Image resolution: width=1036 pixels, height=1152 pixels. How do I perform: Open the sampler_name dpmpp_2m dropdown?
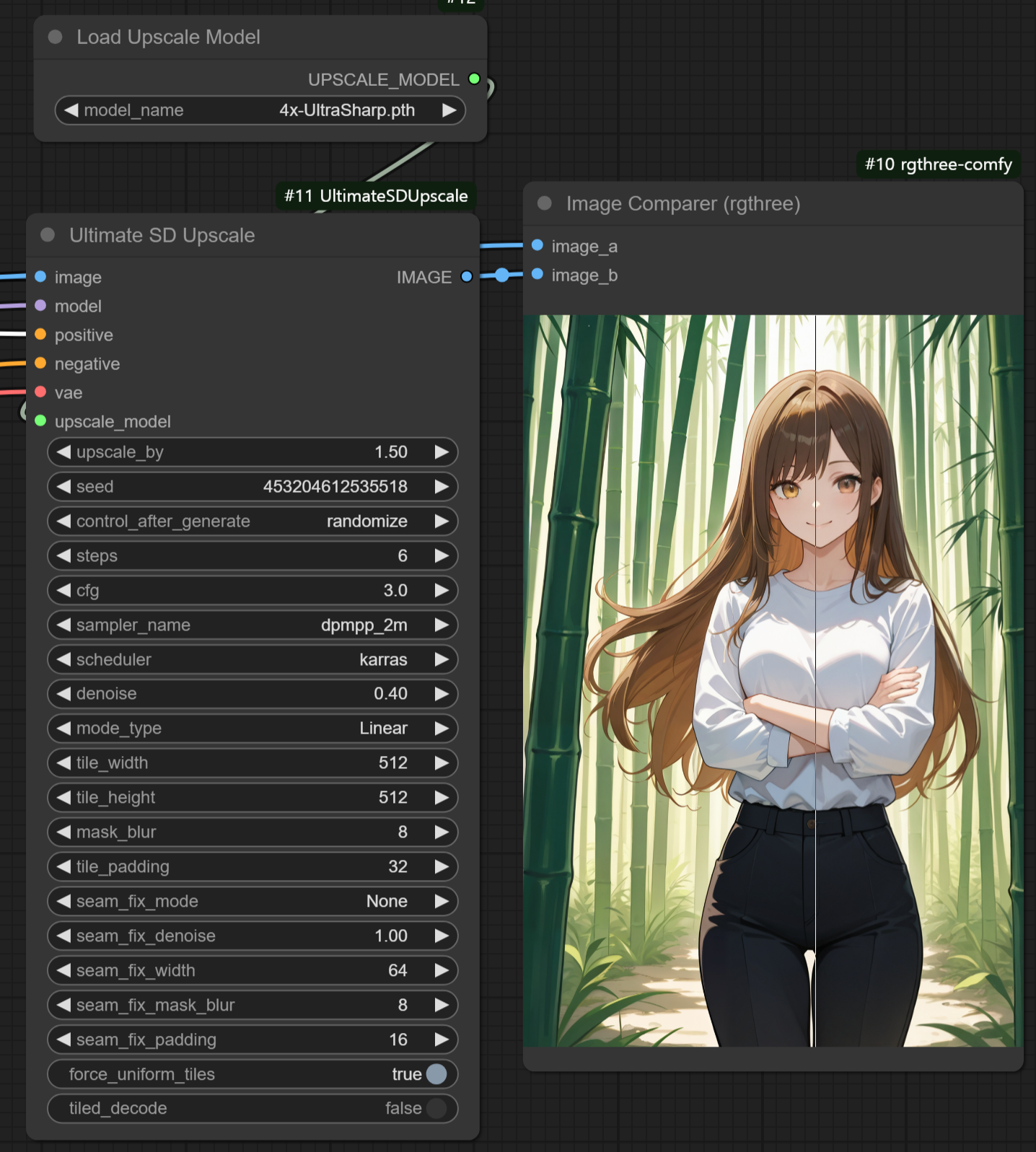point(253,625)
